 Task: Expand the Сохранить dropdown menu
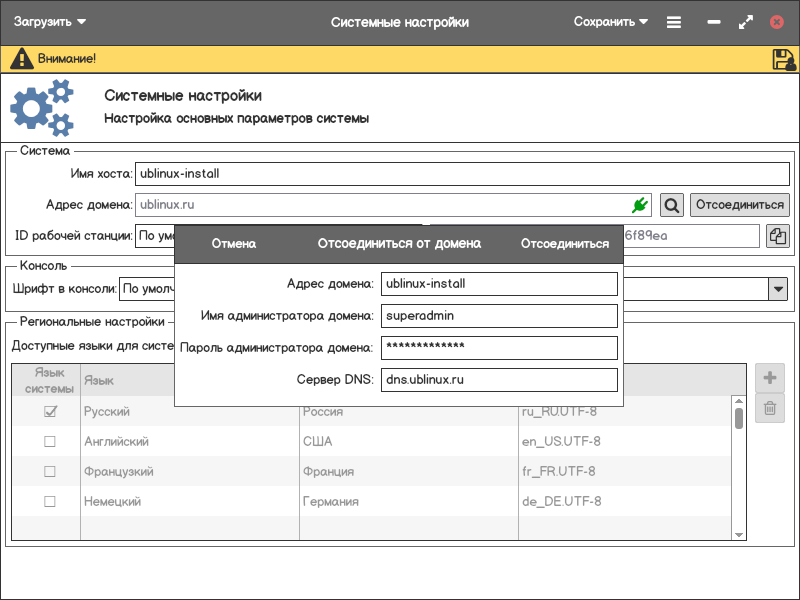tap(611, 22)
